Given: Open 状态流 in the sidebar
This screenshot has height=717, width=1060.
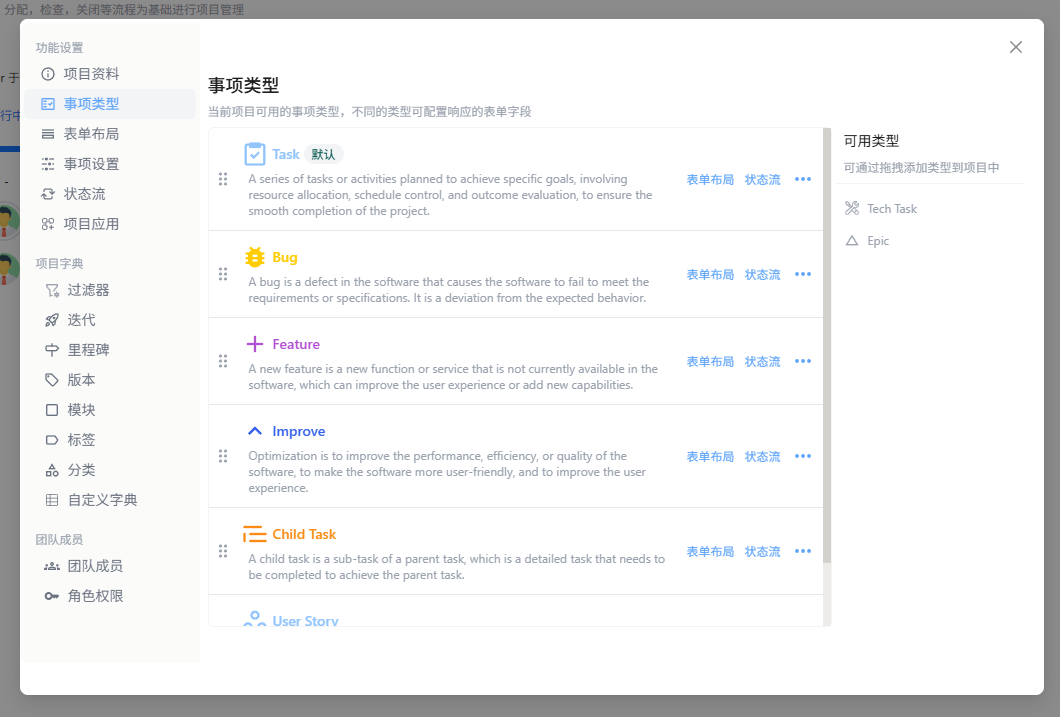Looking at the screenshot, I should pos(110,194).
